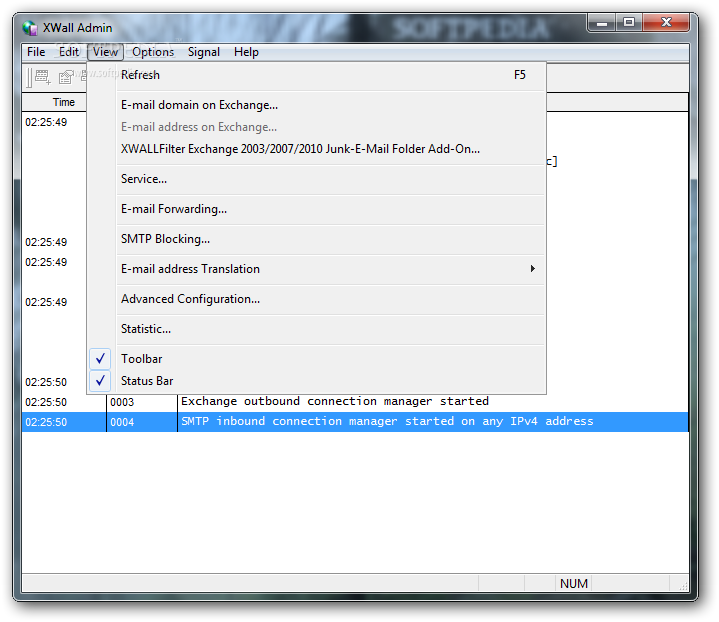The image size is (719, 622).
Task: Close the XWall Admin window
Action: [x=666, y=23]
